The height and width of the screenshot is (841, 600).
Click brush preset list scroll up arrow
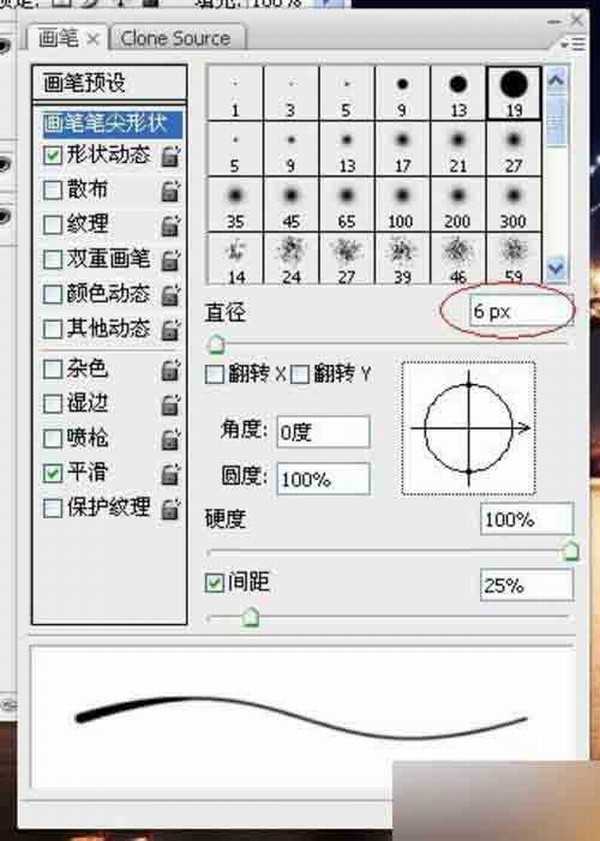tap(557, 80)
